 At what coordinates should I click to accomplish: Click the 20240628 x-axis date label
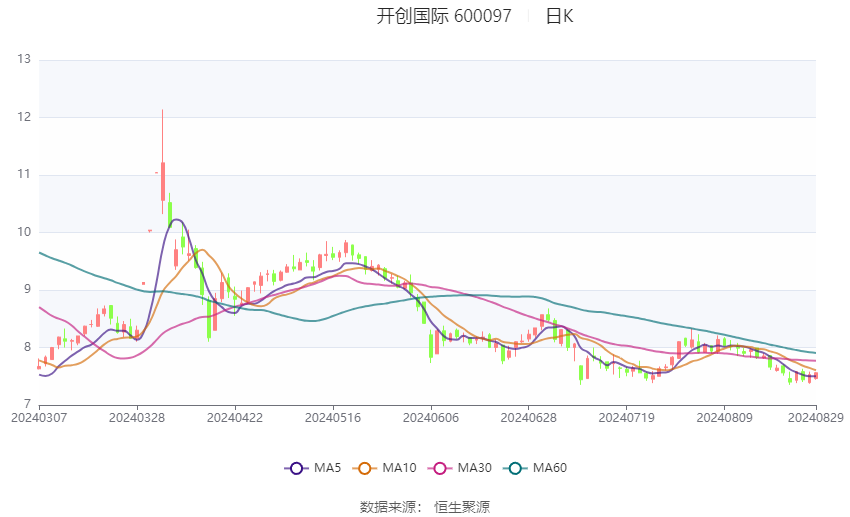tap(529, 418)
